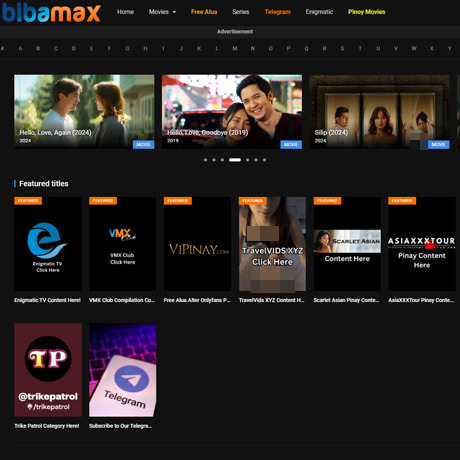The image size is (460, 460).
Task: Filter titles by letter D
Action: pos(74,49)
